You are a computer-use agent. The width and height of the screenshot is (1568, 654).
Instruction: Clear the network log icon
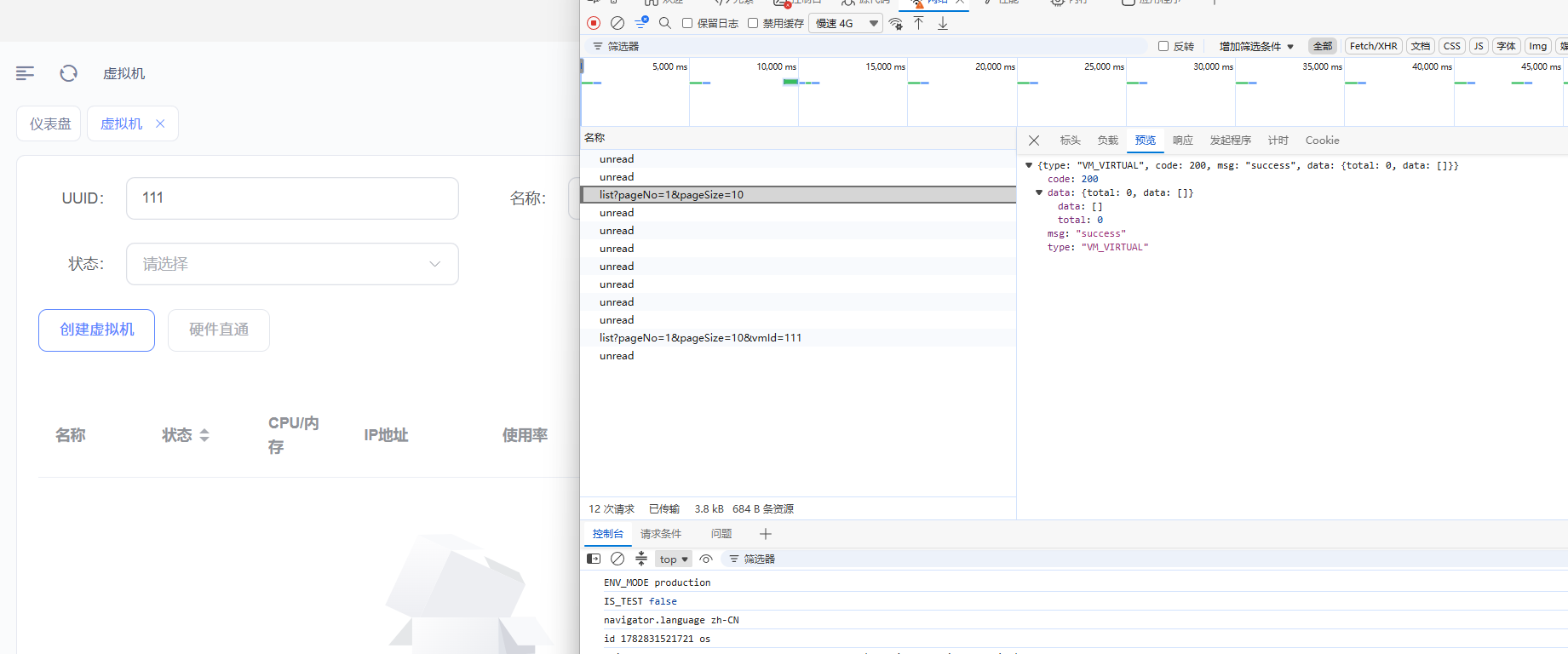point(617,23)
